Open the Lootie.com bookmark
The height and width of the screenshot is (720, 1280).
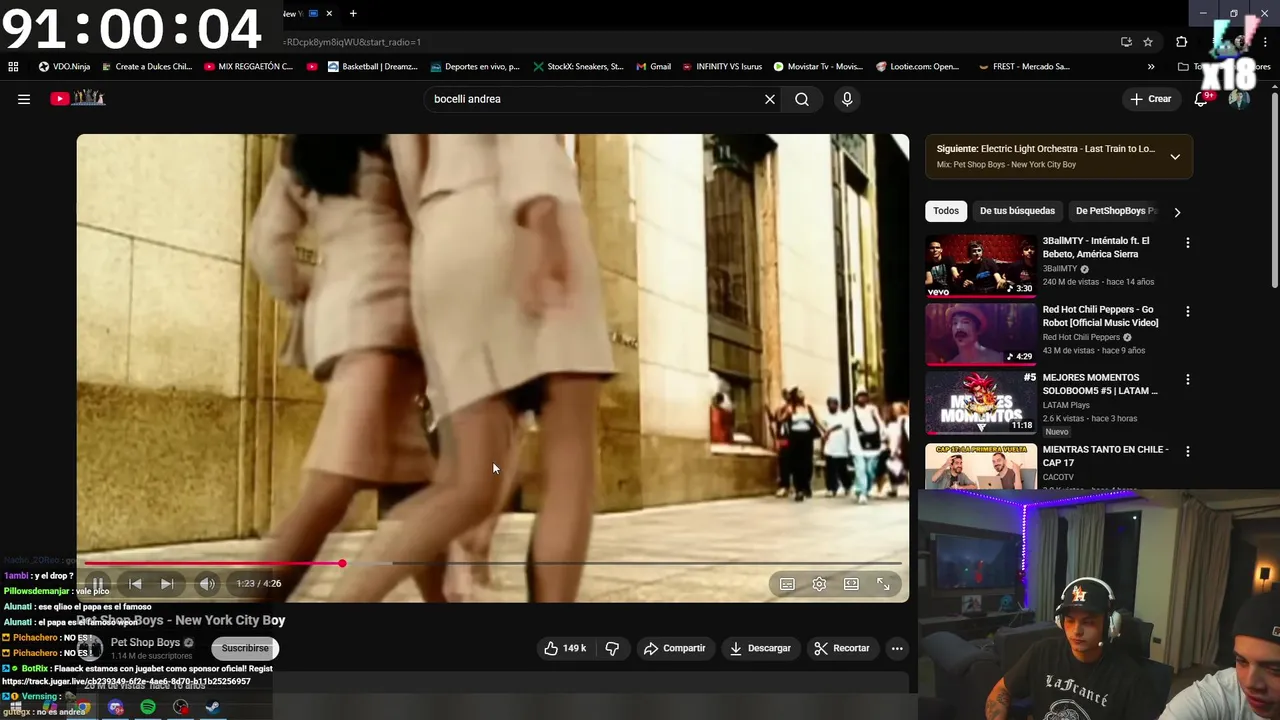point(917,67)
